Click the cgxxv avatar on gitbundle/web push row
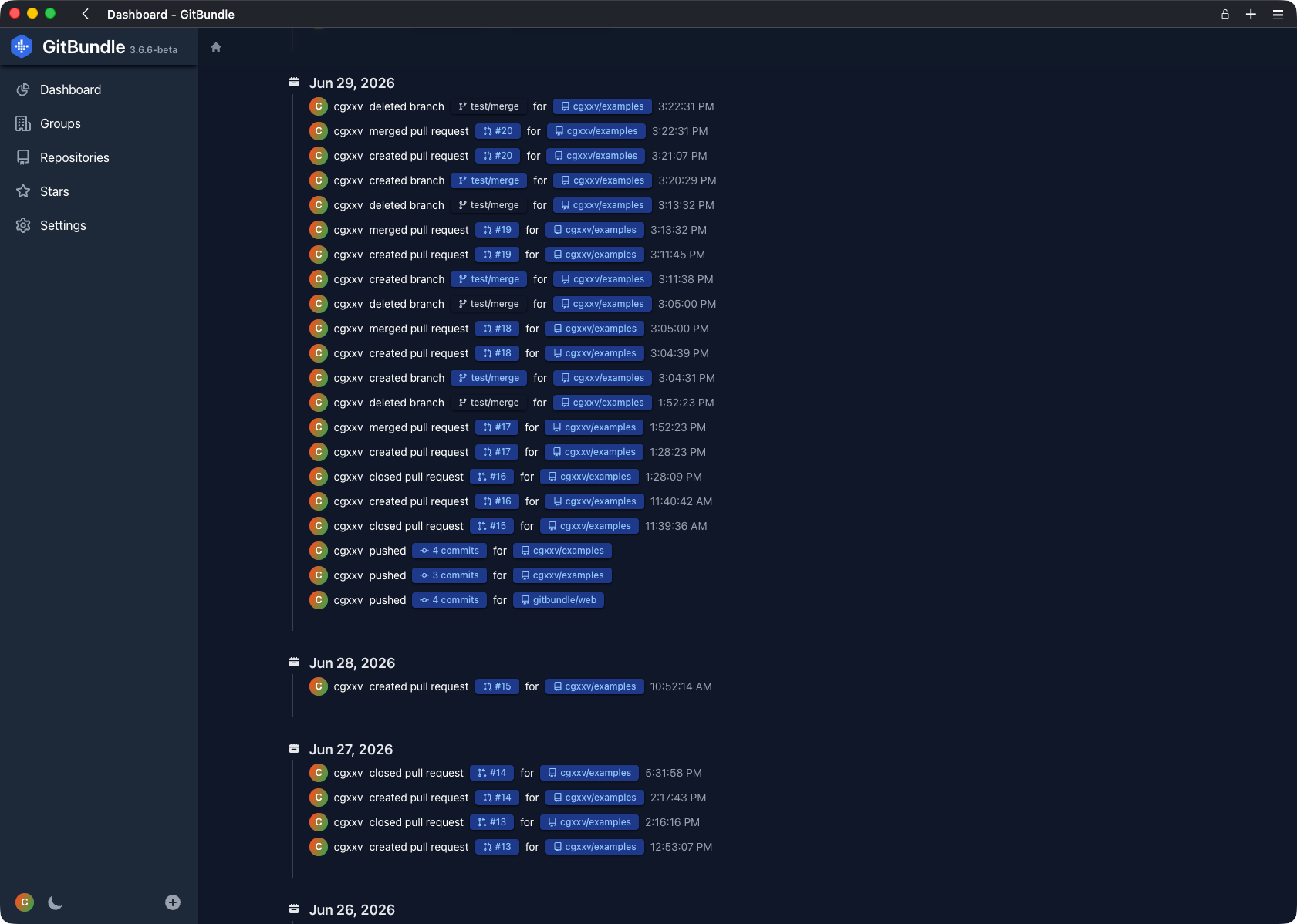 [x=319, y=600]
